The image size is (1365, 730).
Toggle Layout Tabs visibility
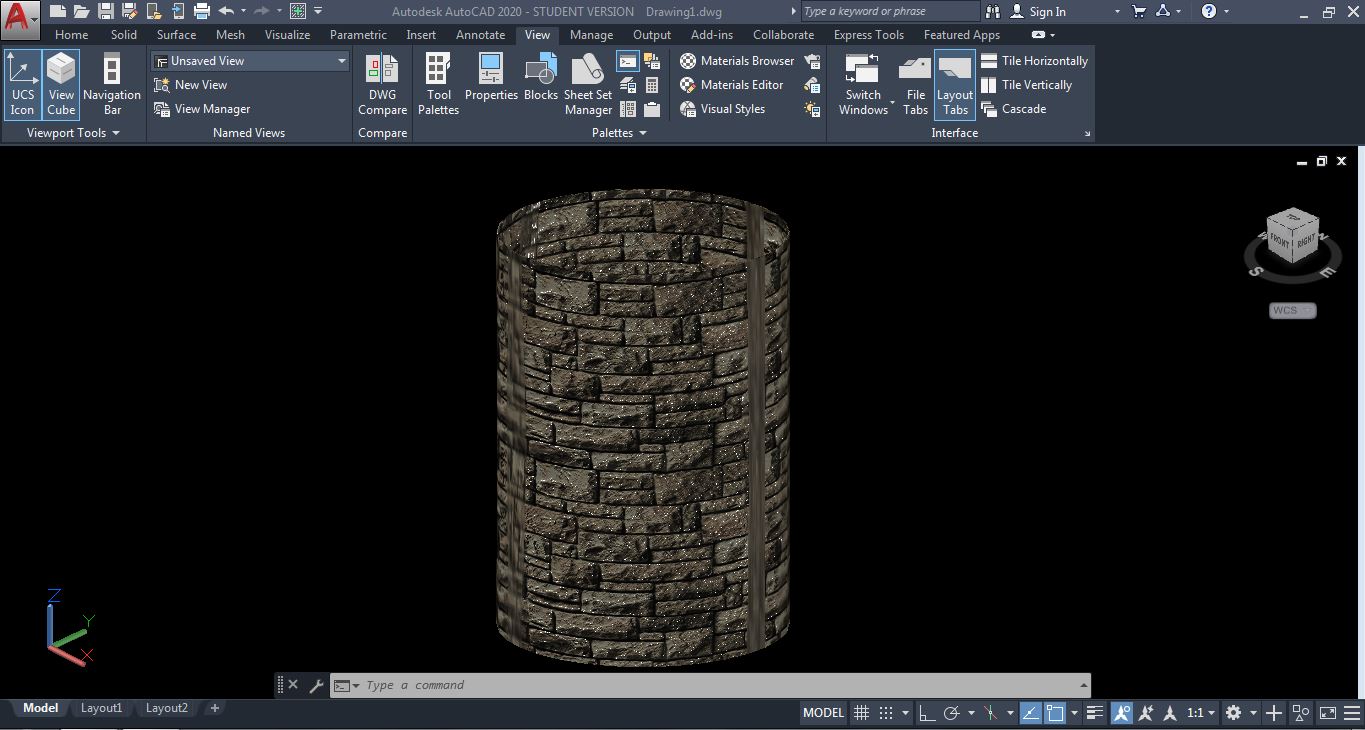(953, 84)
